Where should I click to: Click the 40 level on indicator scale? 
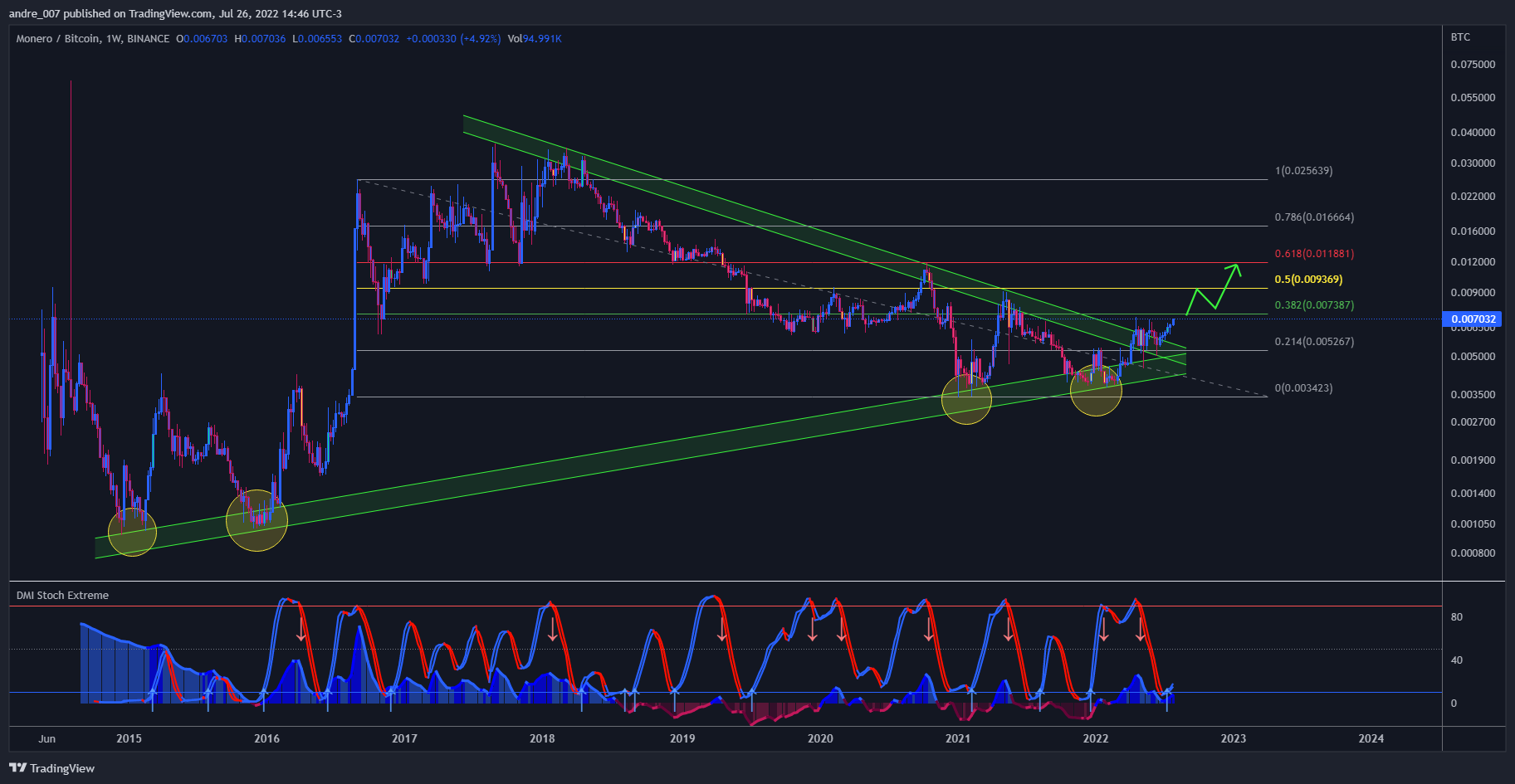tap(1457, 660)
